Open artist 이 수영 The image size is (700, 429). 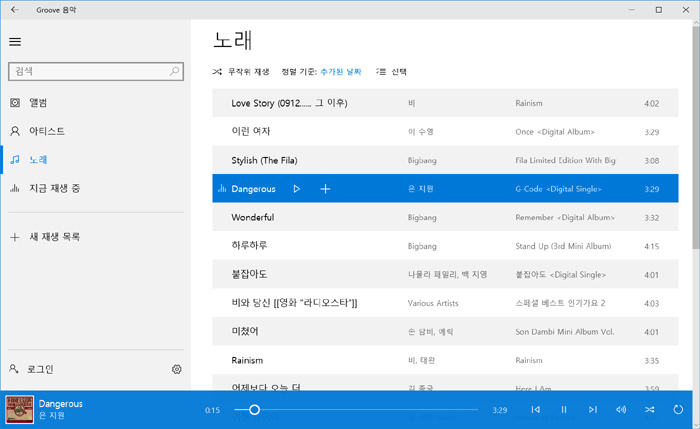(421, 132)
